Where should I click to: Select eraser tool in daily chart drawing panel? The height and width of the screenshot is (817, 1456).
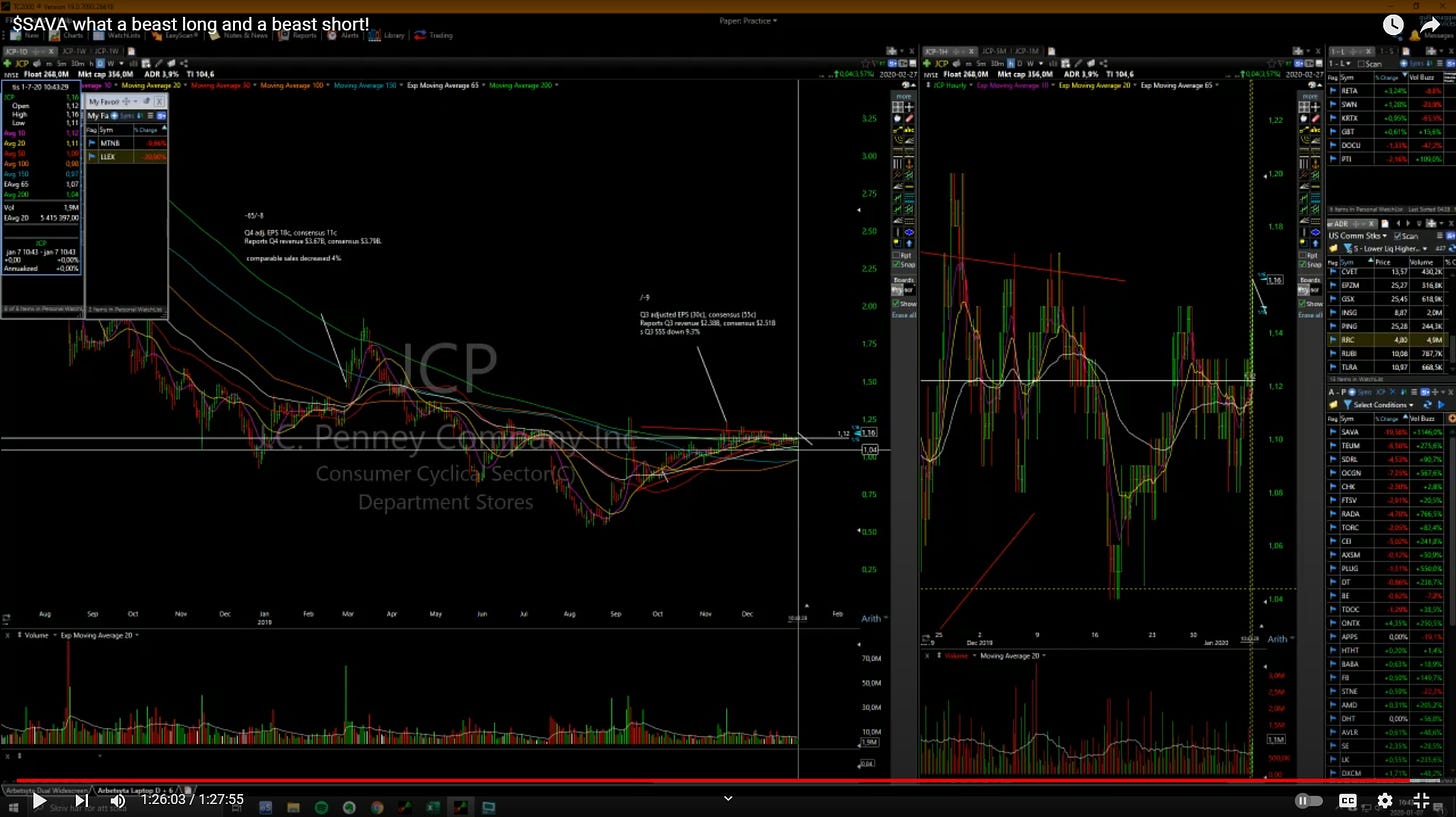point(909,118)
